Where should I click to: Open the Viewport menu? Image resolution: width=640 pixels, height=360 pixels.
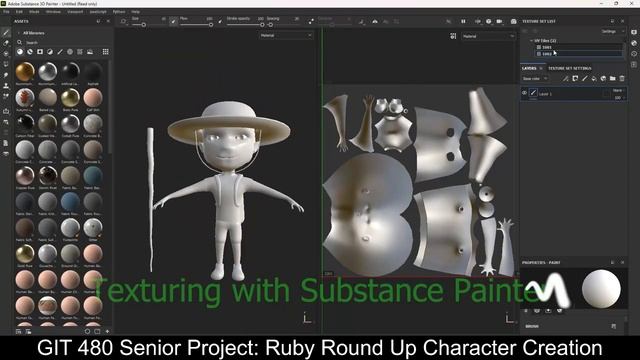tap(75, 12)
